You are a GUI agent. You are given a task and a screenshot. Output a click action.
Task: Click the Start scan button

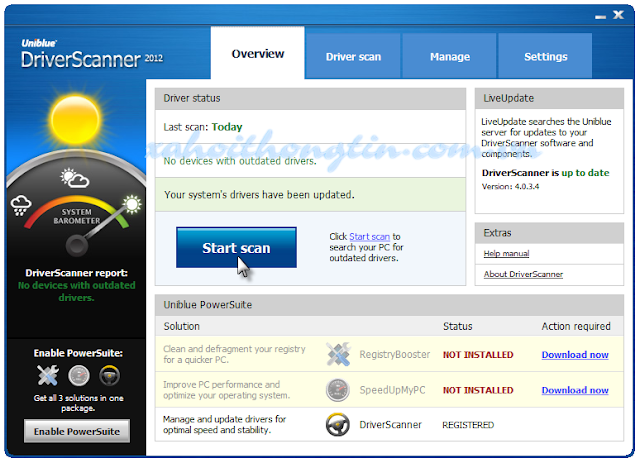[x=236, y=247]
